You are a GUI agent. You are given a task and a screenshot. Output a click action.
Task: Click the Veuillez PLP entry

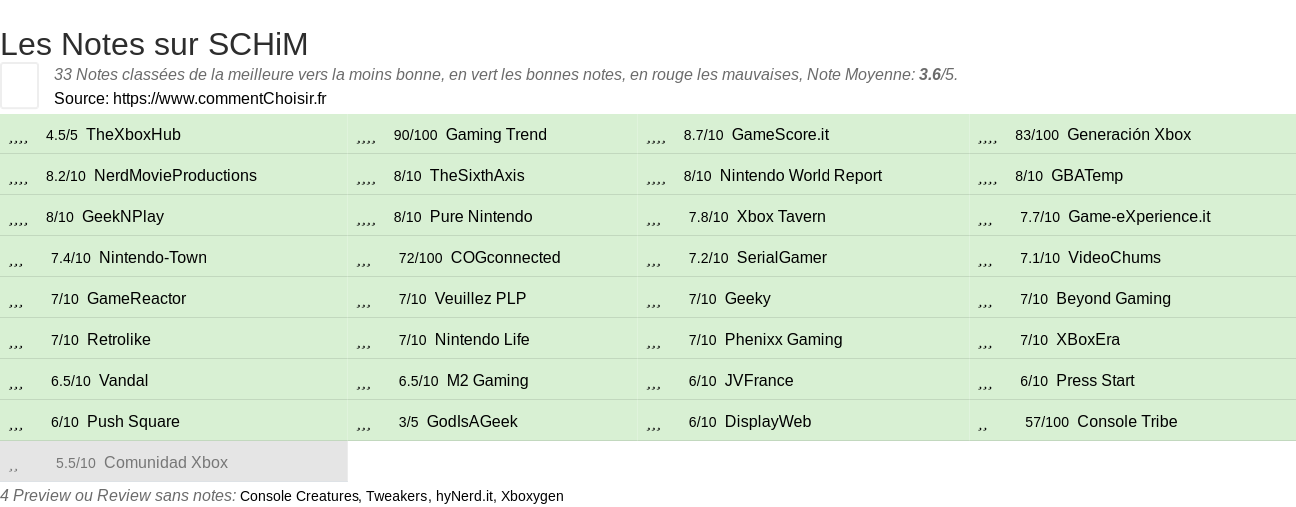[480, 299]
